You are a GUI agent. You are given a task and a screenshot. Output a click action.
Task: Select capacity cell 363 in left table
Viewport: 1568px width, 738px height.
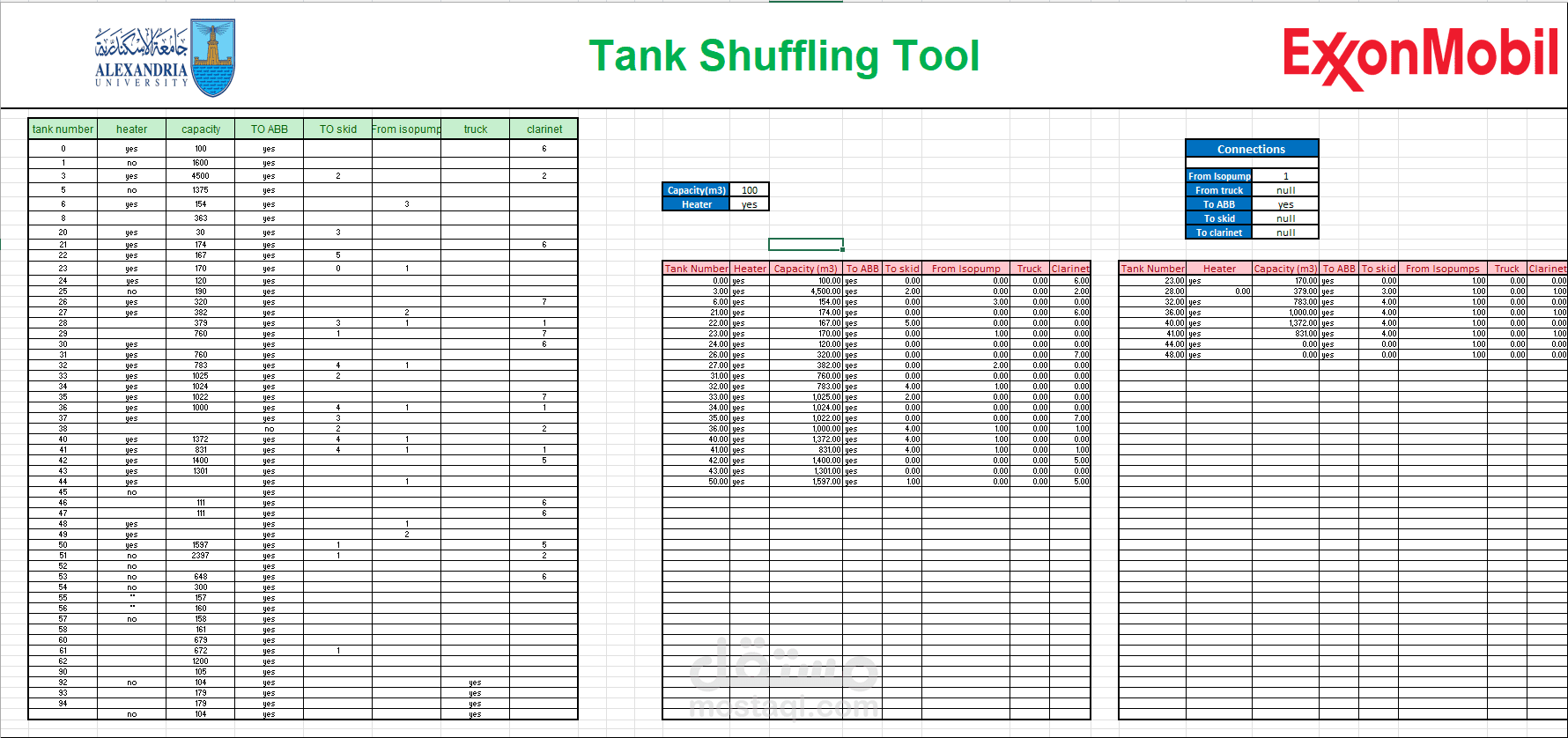(x=200, y=218)
